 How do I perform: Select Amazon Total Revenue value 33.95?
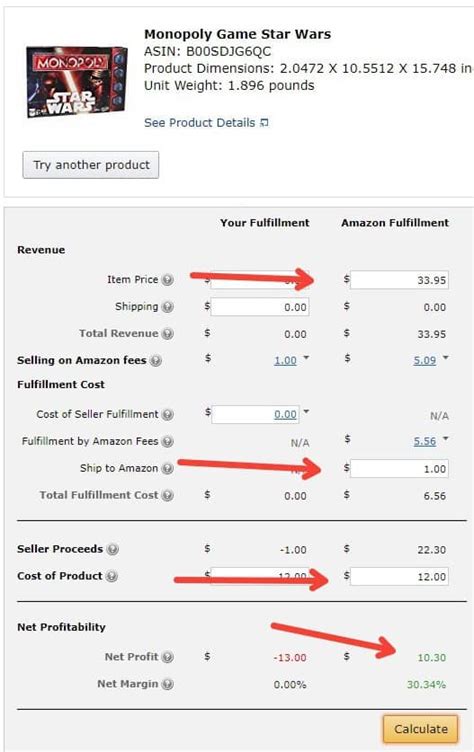[x=432, y=334]
